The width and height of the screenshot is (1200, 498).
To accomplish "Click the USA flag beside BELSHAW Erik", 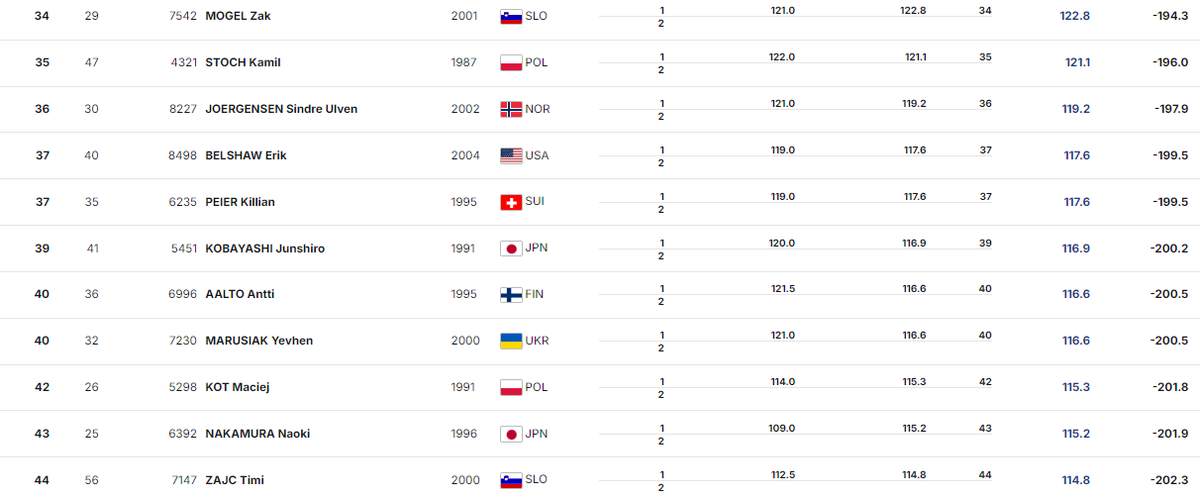I will (511, 155).
